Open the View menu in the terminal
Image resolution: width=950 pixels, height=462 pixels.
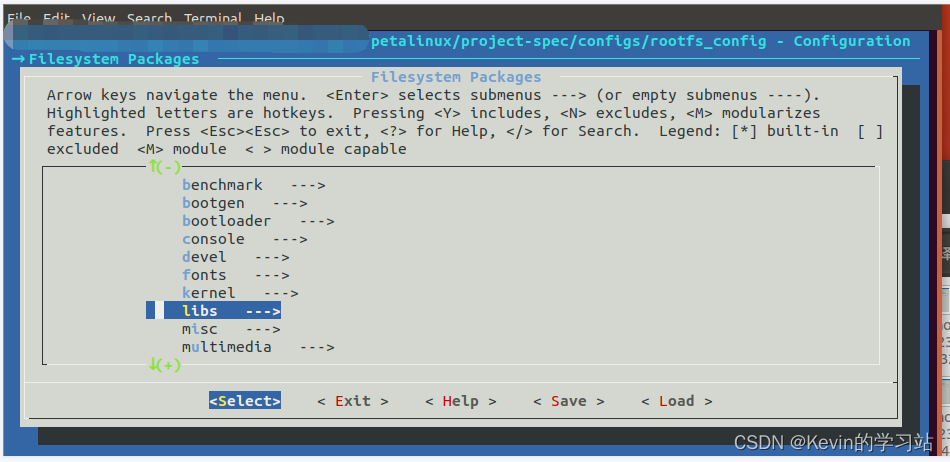(98, 18)
